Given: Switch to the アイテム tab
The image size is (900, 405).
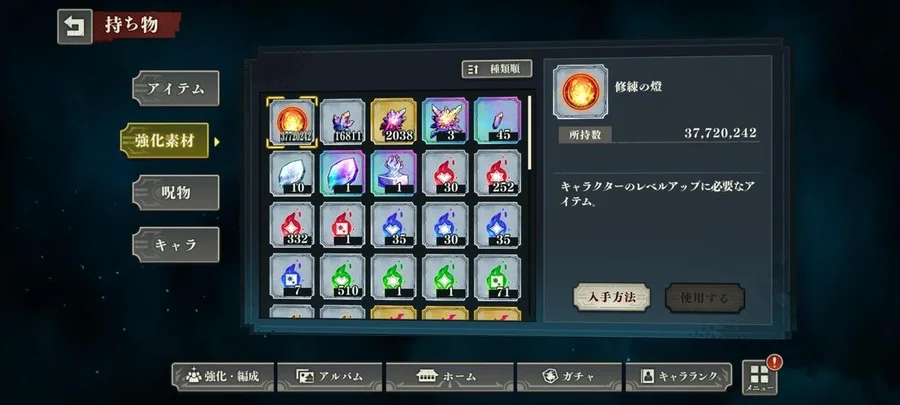Looking at the screenshot, I should click(x=176, y=88).
